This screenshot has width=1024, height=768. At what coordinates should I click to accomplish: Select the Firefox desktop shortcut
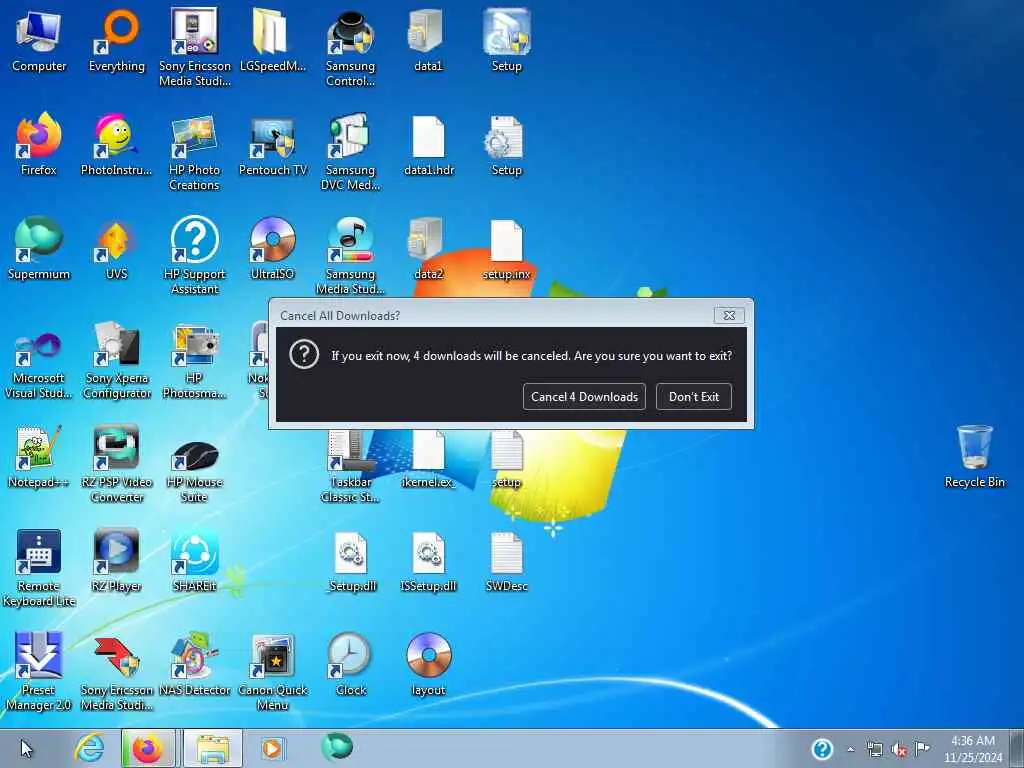click(x=39, y=145)
